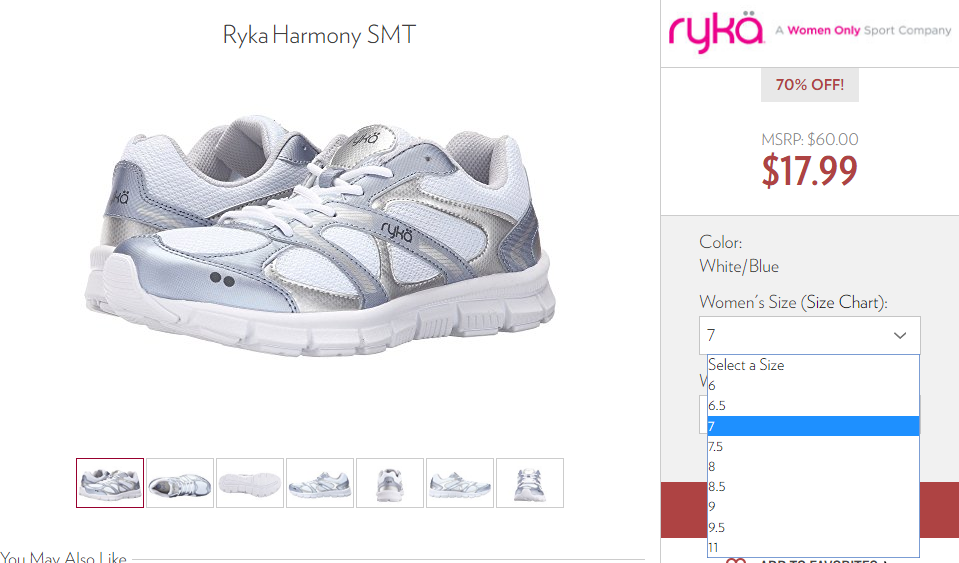Select size 7.5 from the list
The width and height of the screenshot is (959, 563).
[813, 446]
